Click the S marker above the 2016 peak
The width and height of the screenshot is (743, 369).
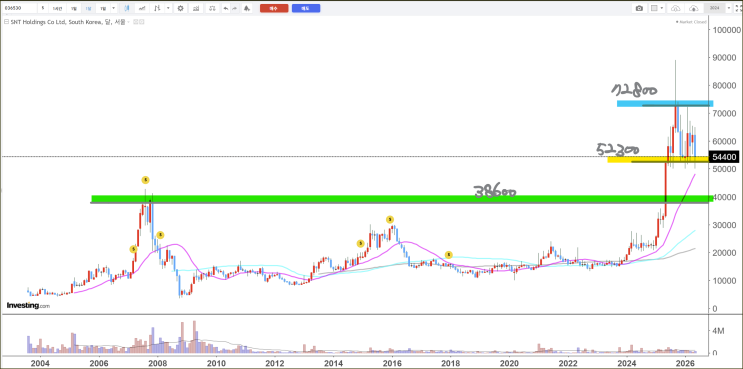click(x=390, y=219)
